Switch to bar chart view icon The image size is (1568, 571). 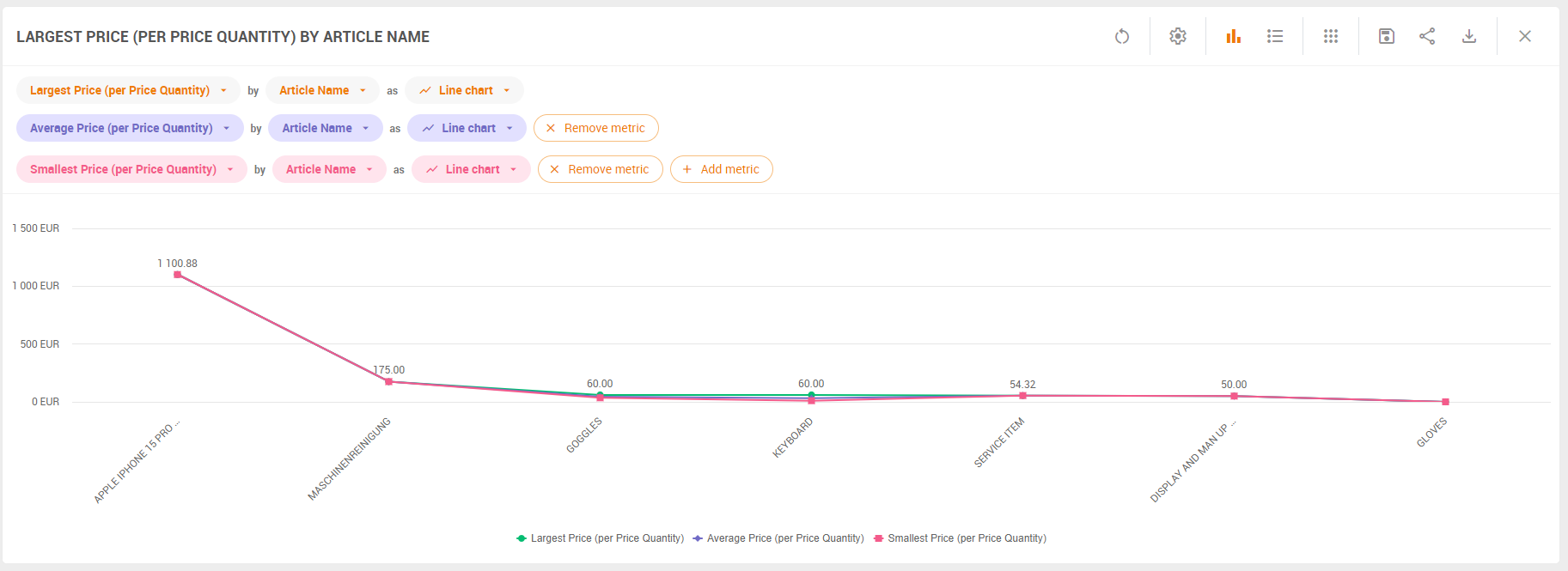[1233, 36]
